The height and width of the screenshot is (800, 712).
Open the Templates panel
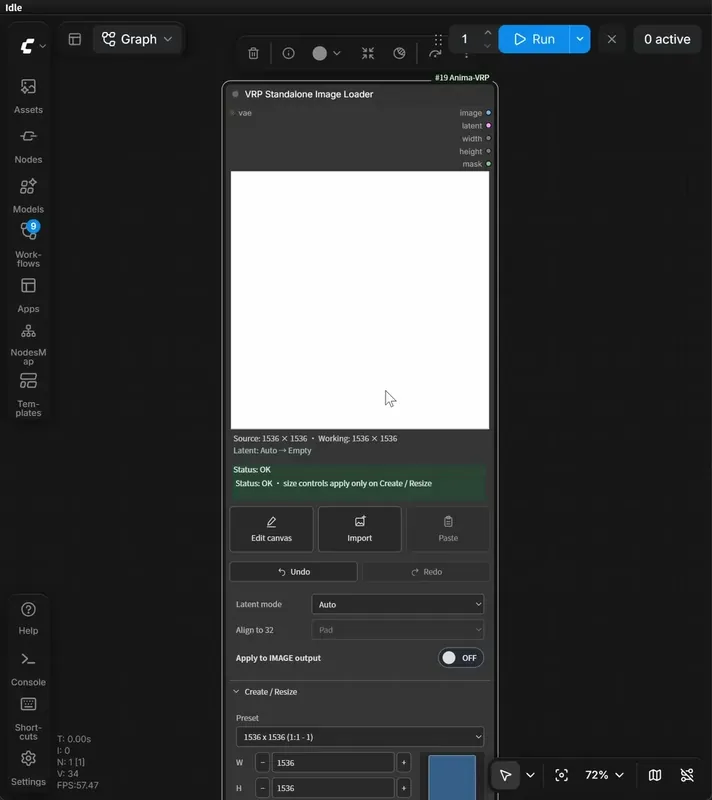point(28,394)
